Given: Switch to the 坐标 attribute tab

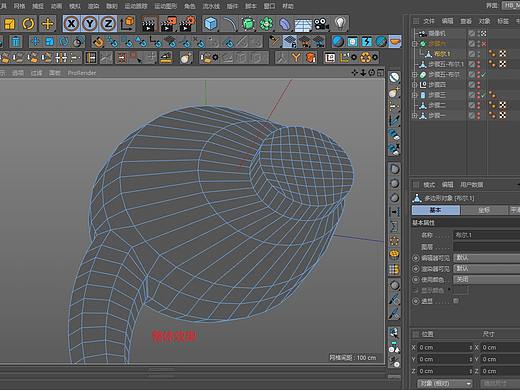Looking at the screenshot, I should point(484,210).
